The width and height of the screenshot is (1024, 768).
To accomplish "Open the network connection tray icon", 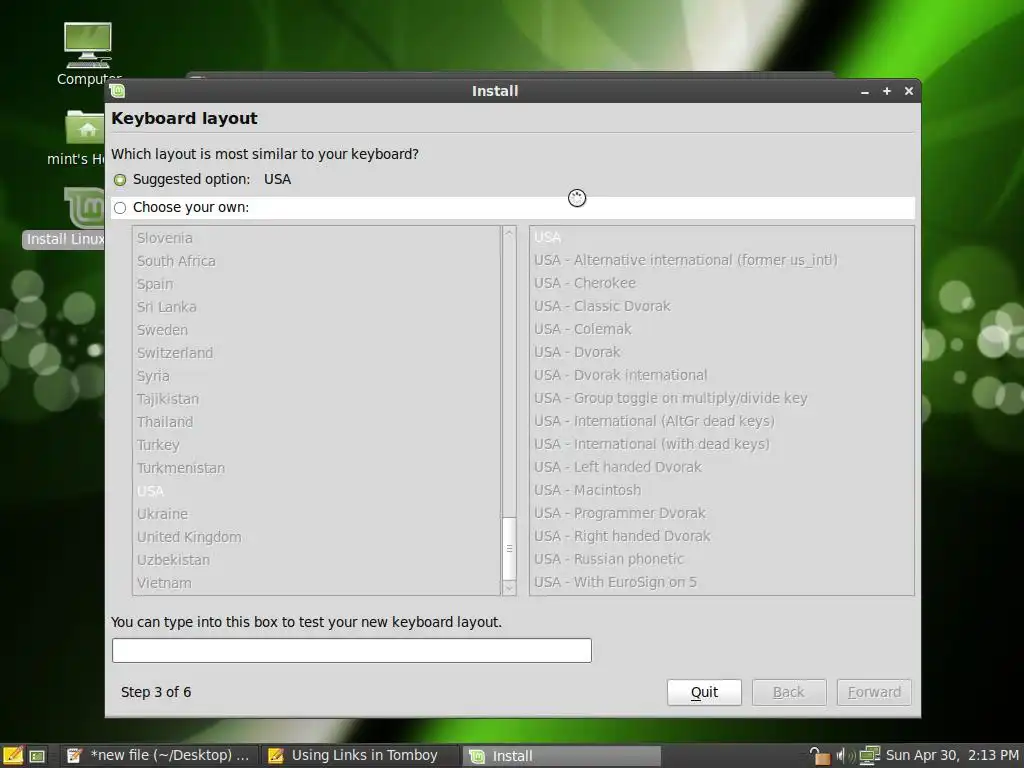I will tap(869, 756).
